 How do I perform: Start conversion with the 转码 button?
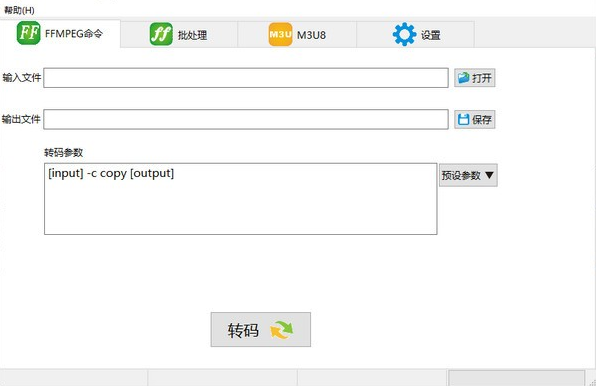pos(261,329)
